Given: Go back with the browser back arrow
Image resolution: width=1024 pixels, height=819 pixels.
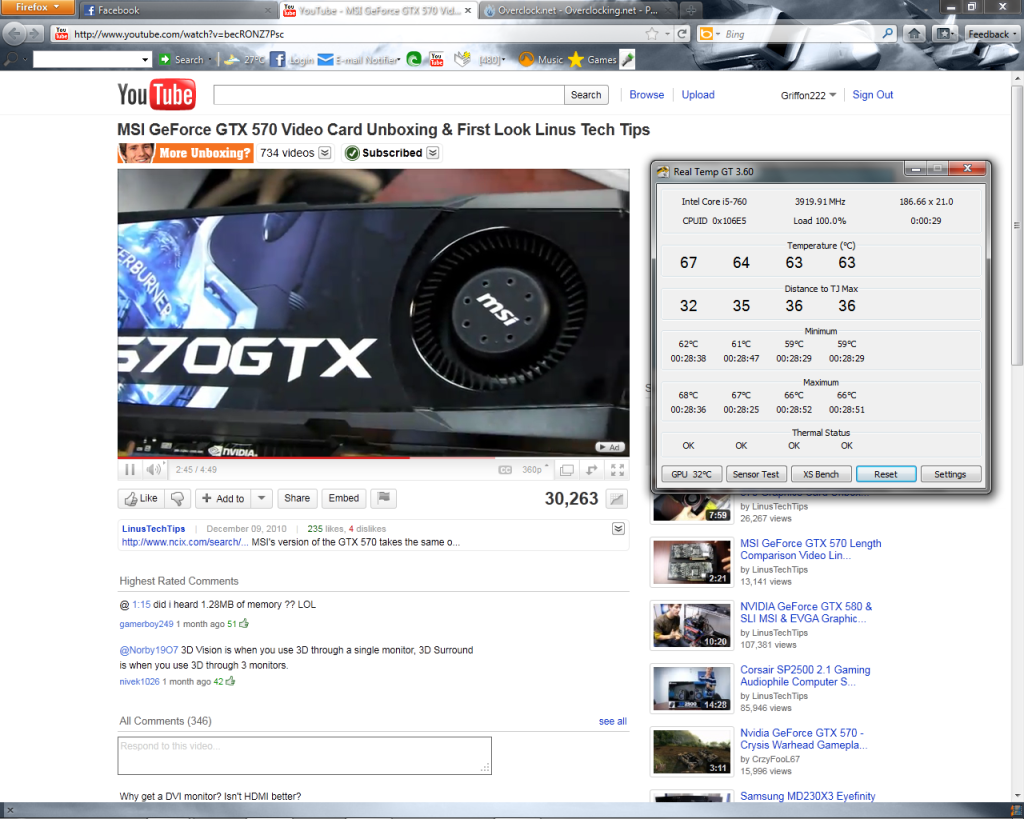Looking at the screenshot, I should click(16, 34).
